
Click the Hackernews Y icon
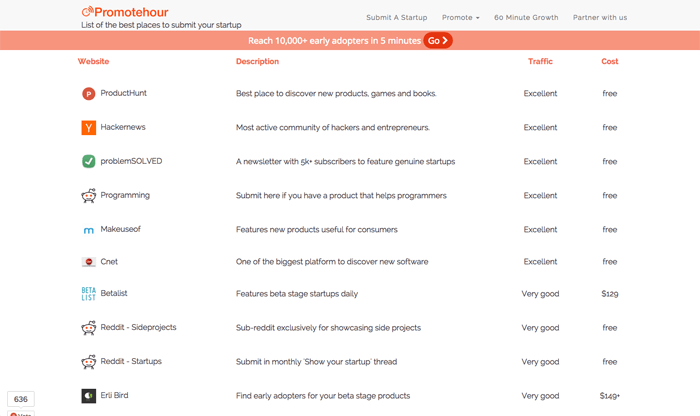88,128
